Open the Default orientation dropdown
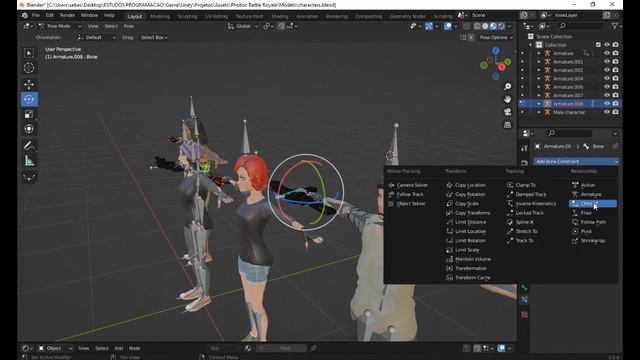This screenshot has width=640, height=360. (x=96, y=38)
